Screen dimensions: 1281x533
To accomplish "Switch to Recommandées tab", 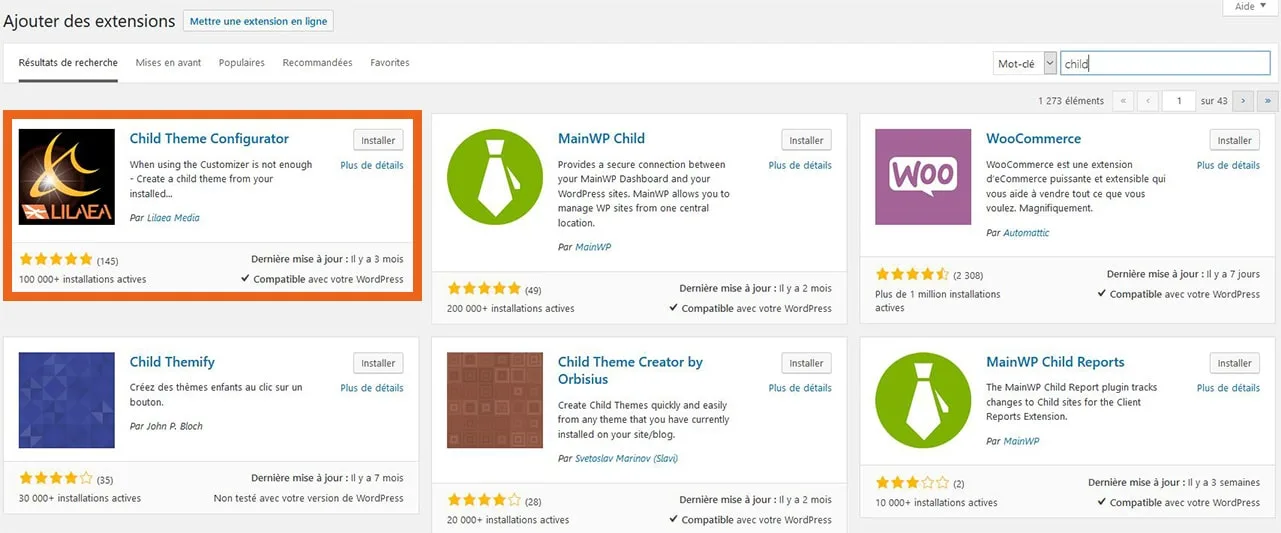I will [317, 63].
